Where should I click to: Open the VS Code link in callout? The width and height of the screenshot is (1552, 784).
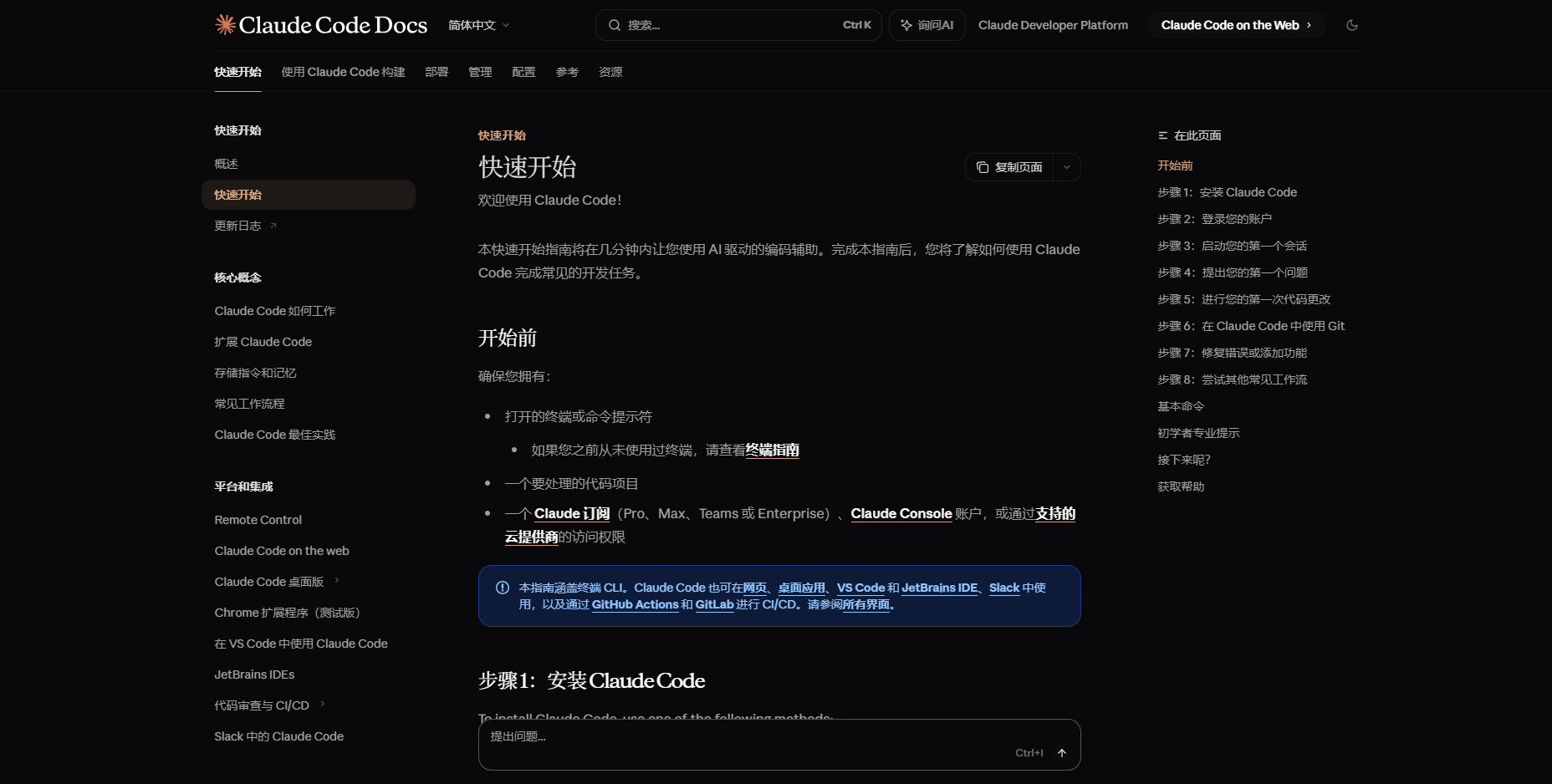click(860, 588)
